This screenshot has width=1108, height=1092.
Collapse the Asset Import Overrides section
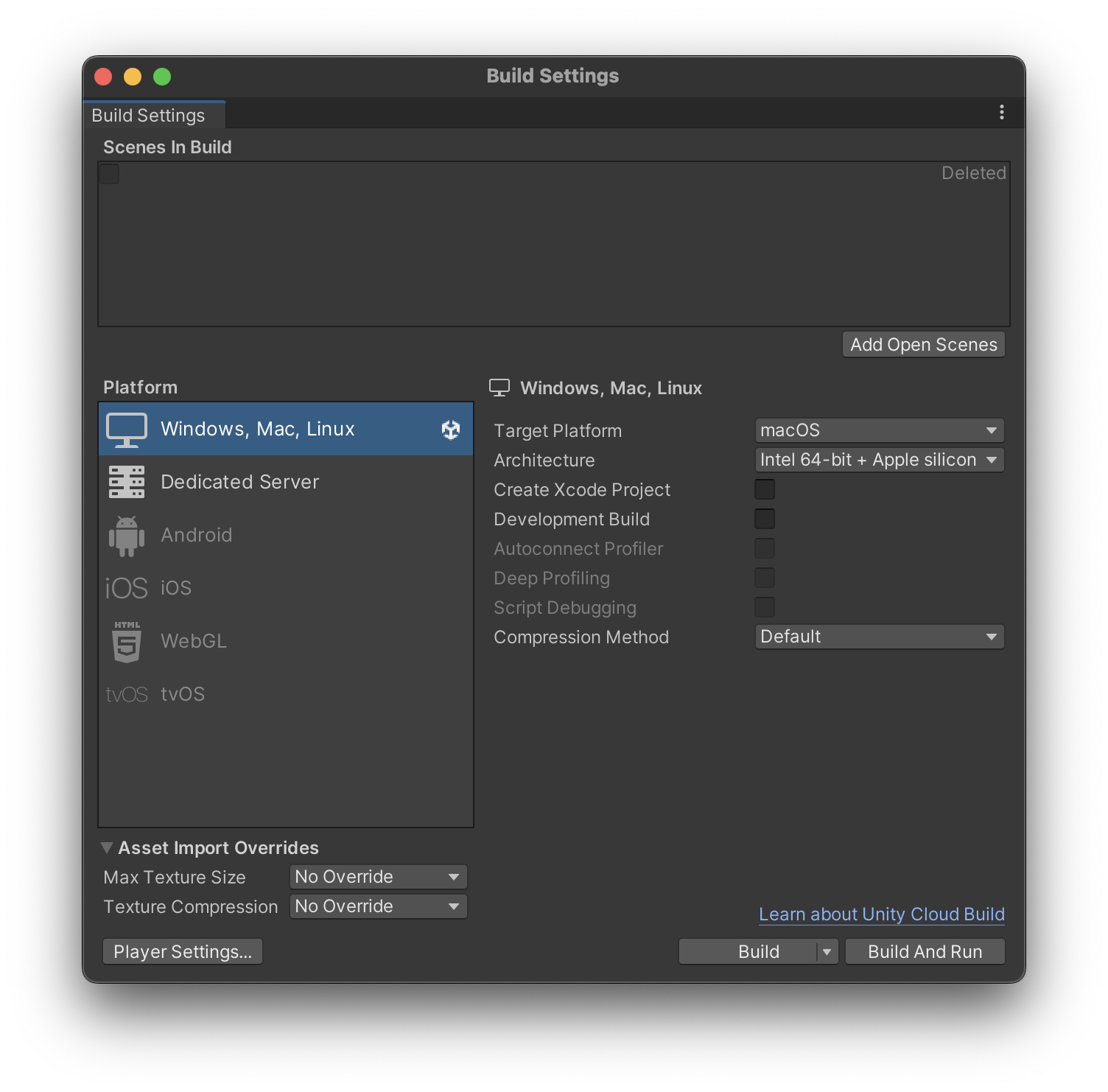coord(108,847)
